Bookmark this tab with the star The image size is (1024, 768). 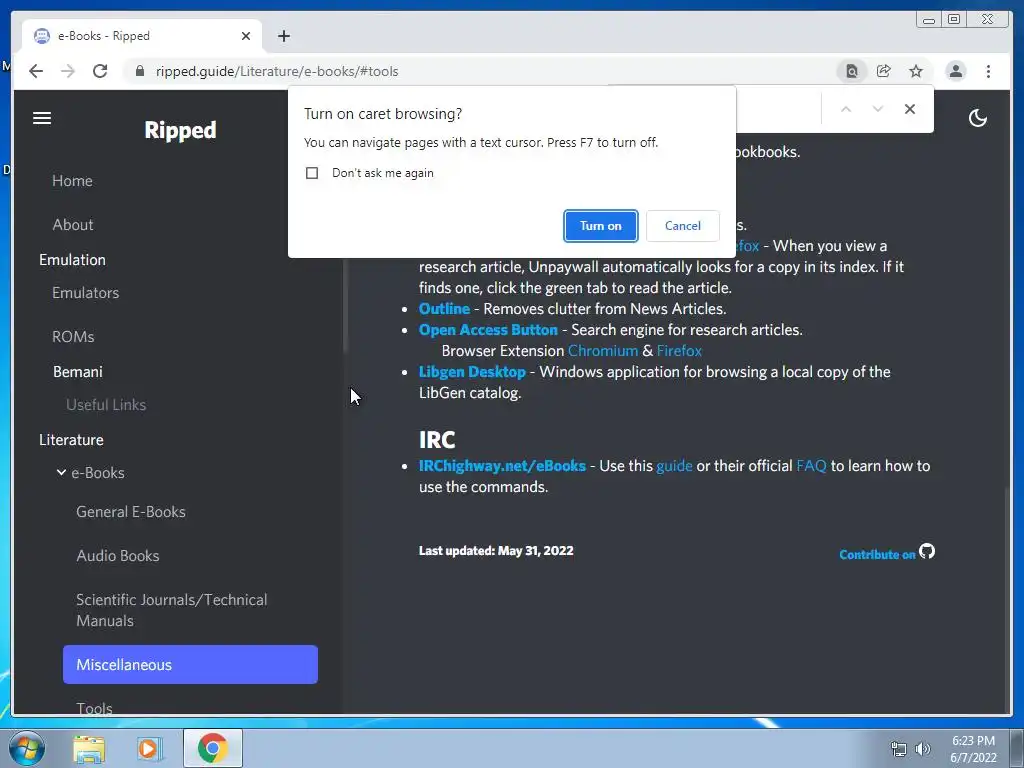(x=916, y=71)
